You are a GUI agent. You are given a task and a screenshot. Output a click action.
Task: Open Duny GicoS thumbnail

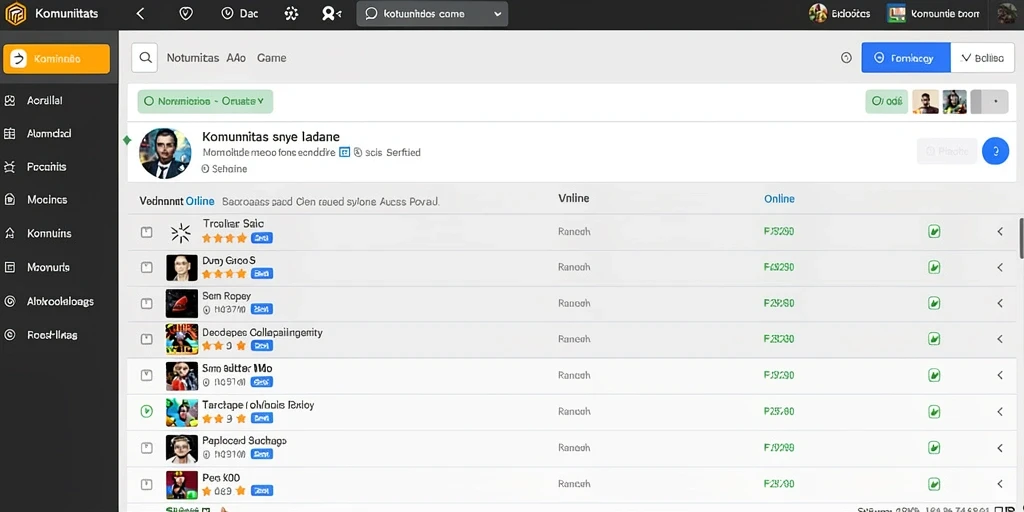tap(182, 268)
